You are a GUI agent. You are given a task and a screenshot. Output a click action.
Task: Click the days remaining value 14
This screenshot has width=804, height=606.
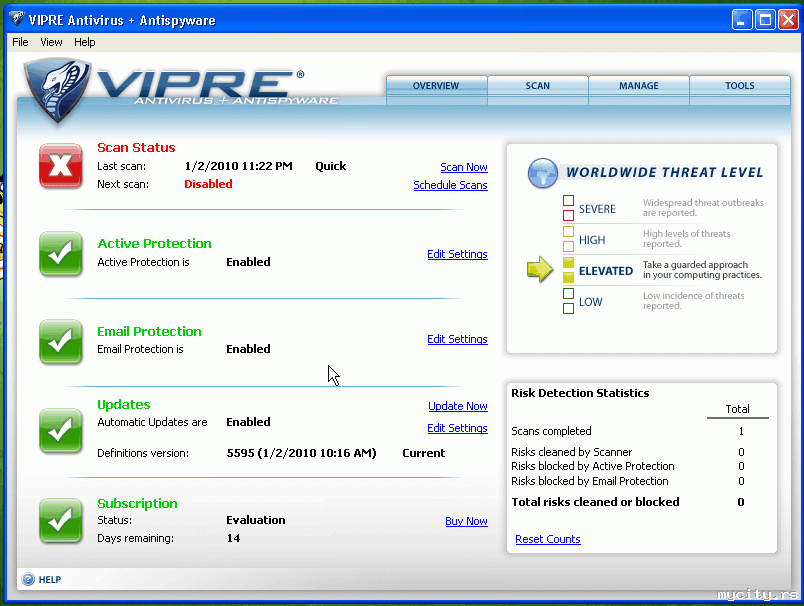coord(233,538)
